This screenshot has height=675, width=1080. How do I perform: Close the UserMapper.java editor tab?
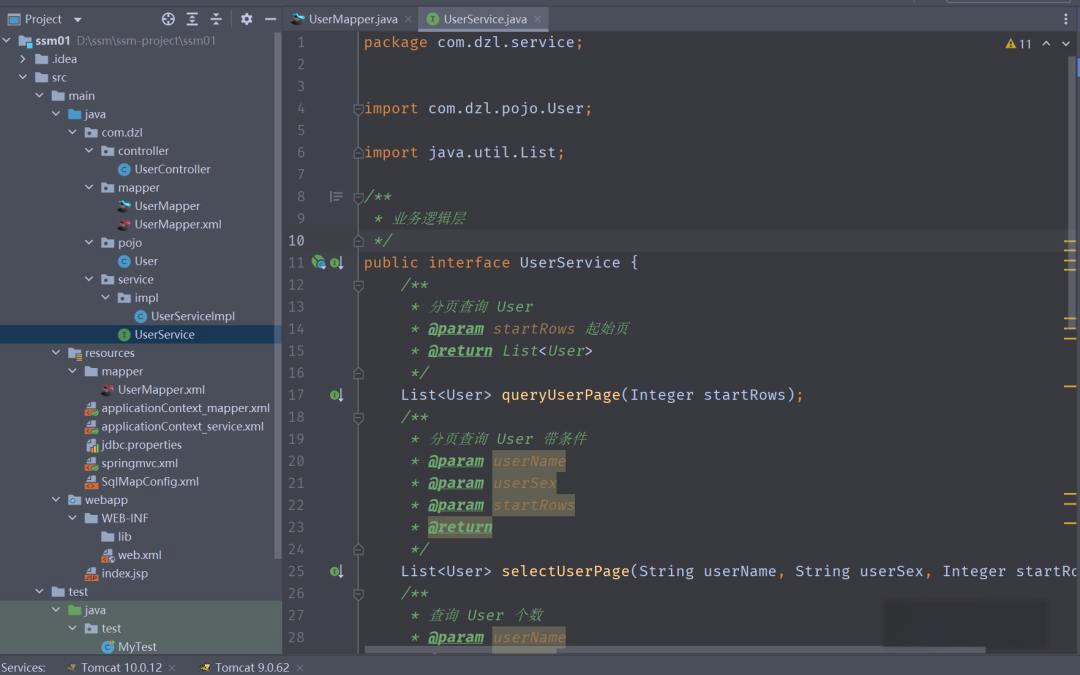pos(408,19)
